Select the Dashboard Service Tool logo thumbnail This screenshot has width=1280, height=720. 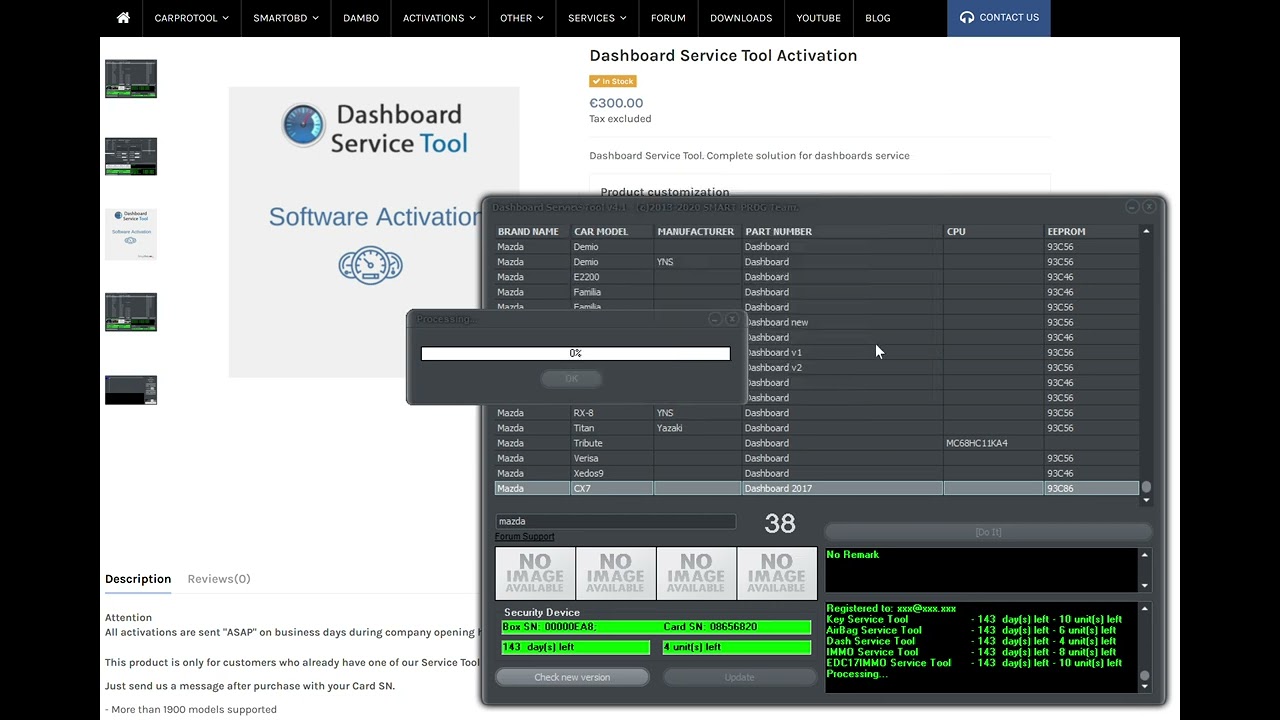pyautogui.click(x=131, y=234)
